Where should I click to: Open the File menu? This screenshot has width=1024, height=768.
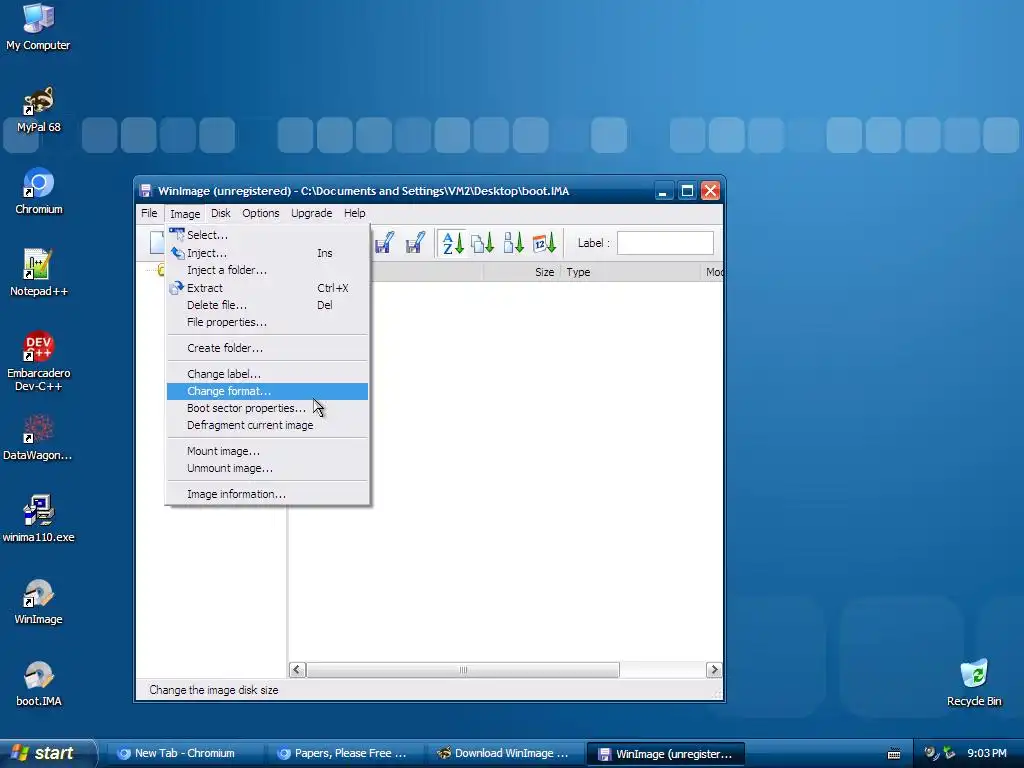[149, 213]
